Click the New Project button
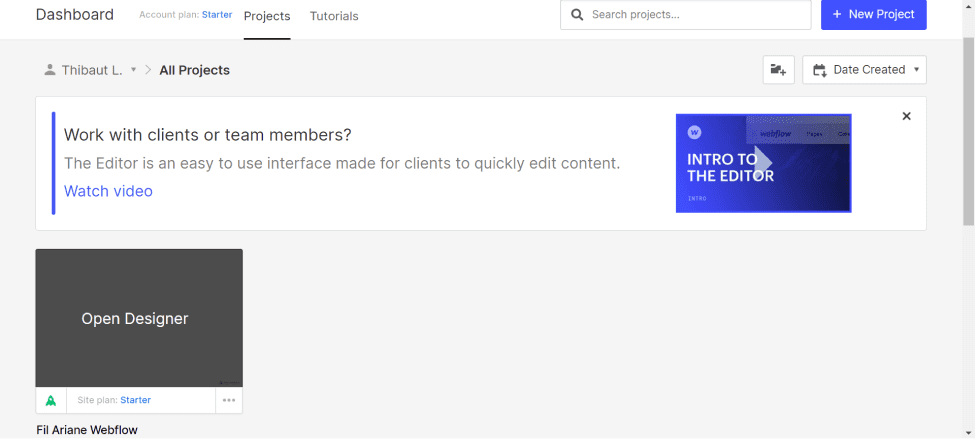975x439 pixels. pyautogui.click(x=874, y=14)
